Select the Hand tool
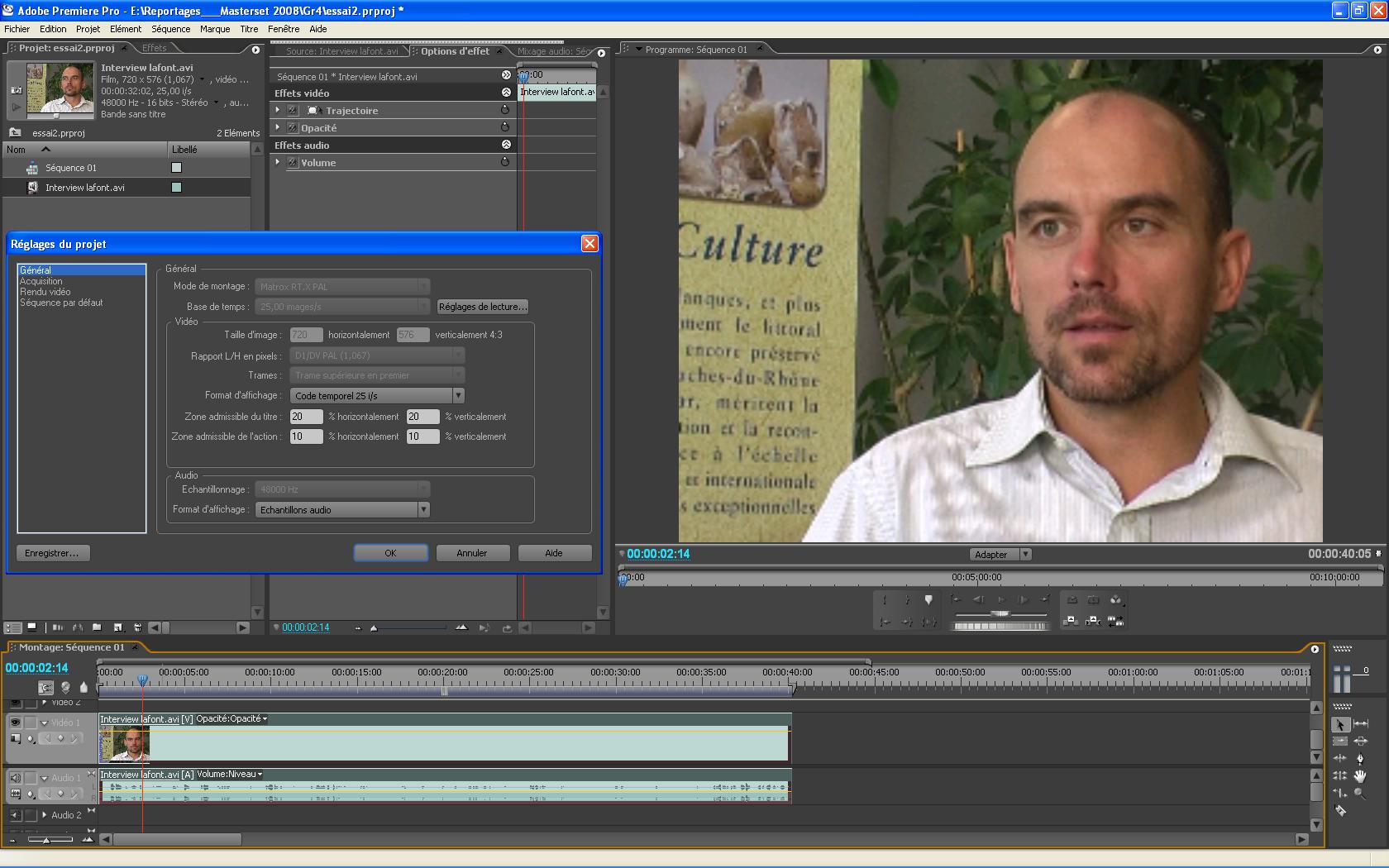 pyautogui.click(x=1361, y=775)
